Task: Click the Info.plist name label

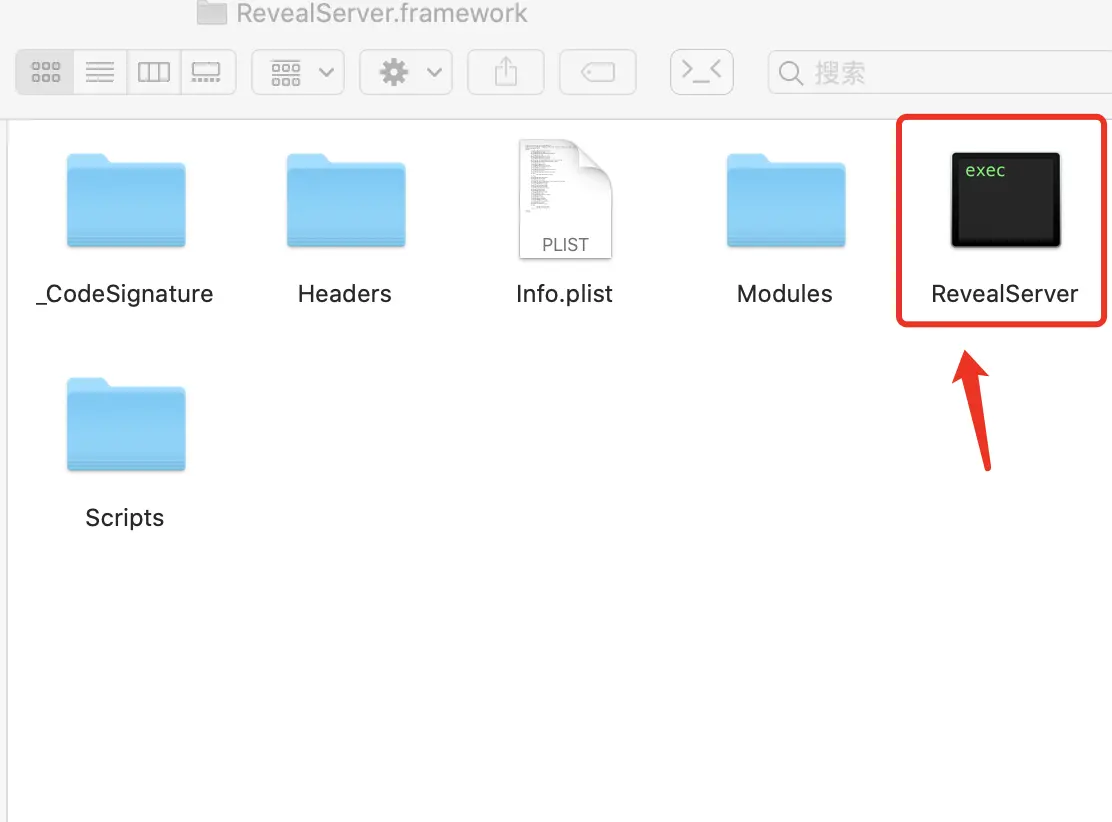Action: click(x=565, y=294)
